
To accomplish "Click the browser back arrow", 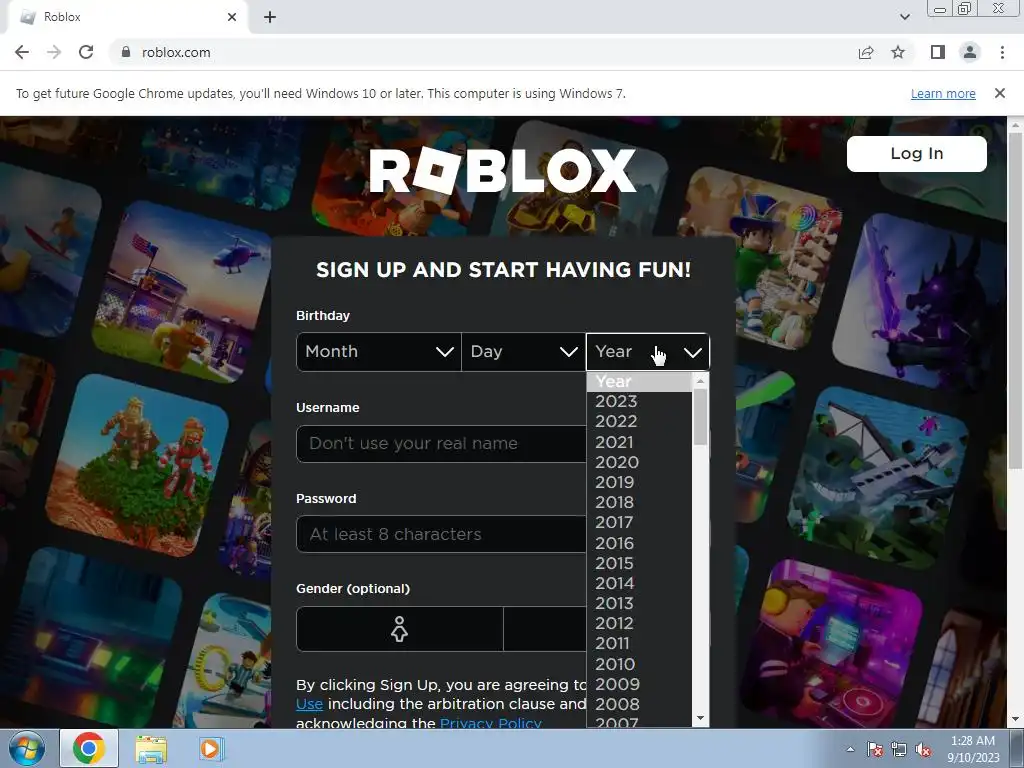I will [22, 52].
